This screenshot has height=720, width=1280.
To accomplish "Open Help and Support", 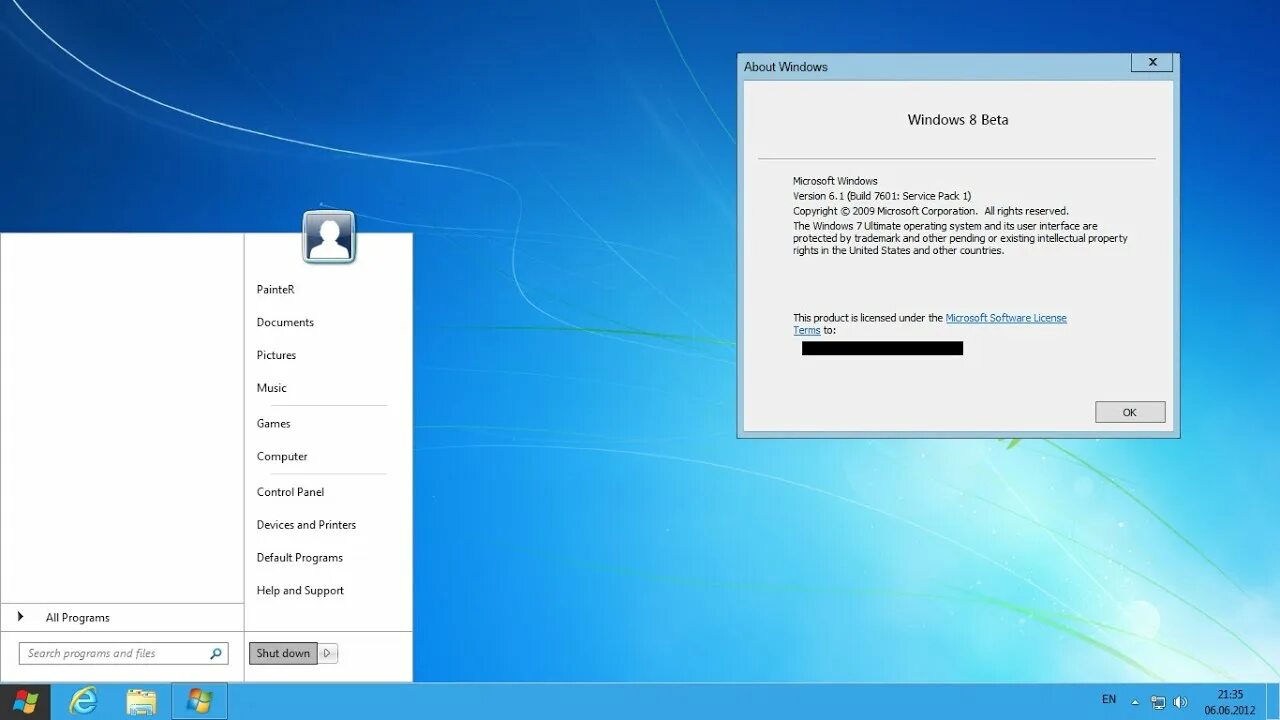I will click(300, 591).
